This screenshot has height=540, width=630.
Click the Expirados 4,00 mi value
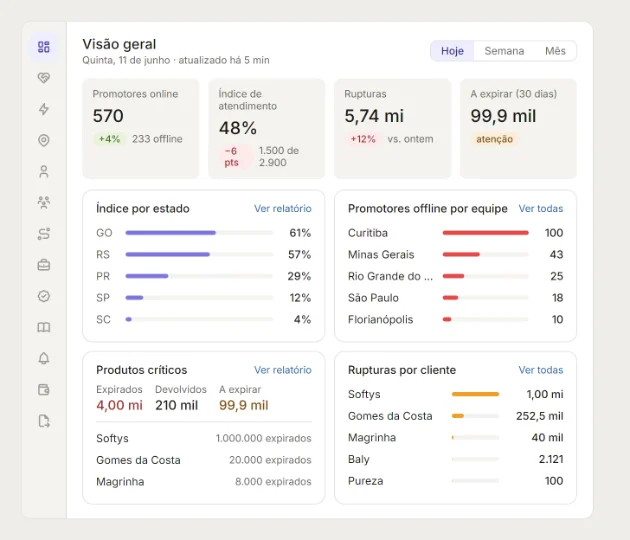(x=119, y=405)
